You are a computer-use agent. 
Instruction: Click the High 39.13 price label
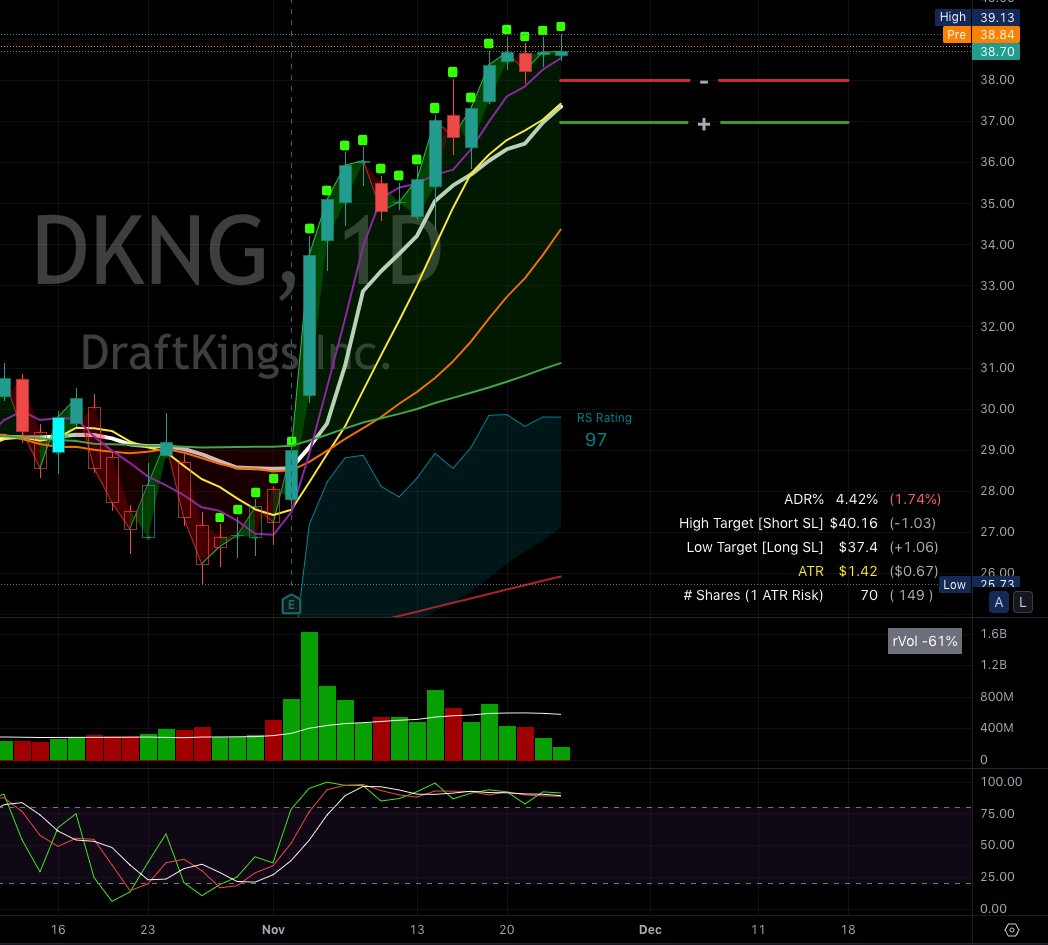977,17
